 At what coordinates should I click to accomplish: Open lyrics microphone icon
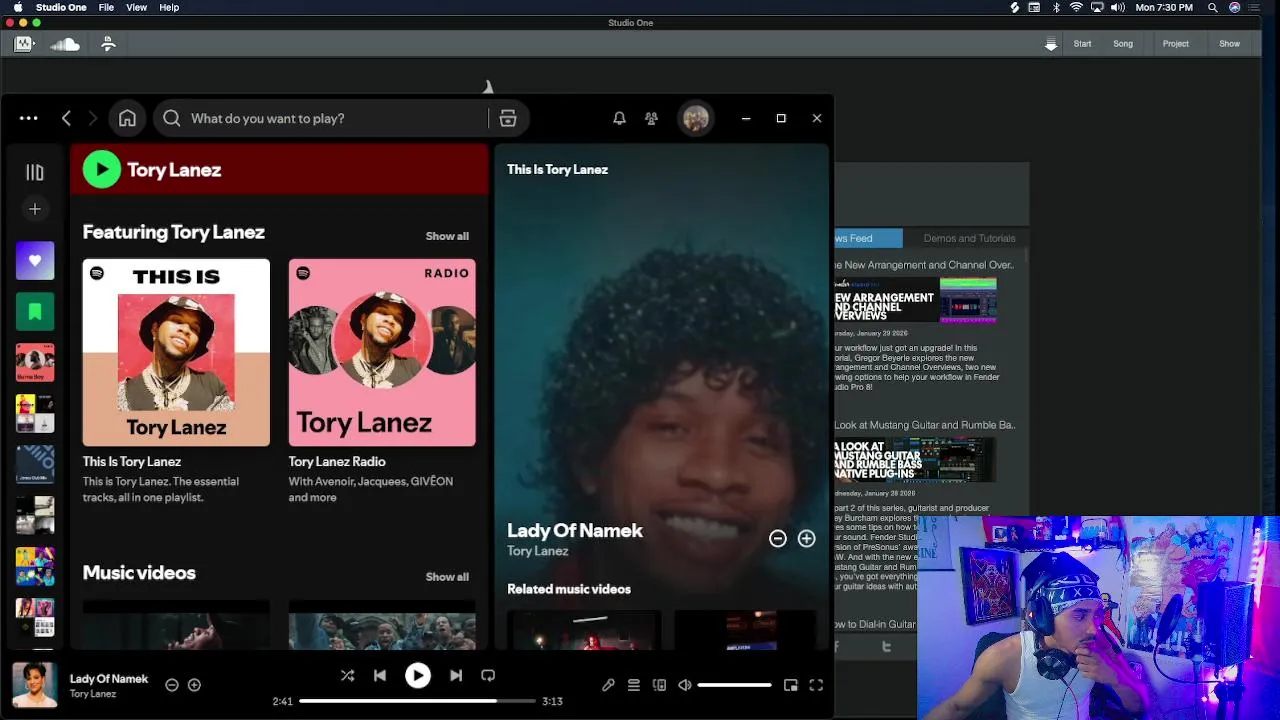pos(608,685)
